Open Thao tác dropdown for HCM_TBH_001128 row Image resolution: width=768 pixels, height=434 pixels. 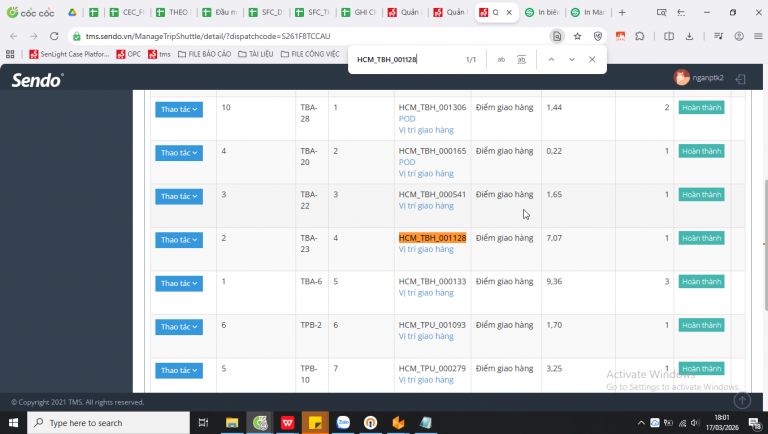[x=179, y=240]
